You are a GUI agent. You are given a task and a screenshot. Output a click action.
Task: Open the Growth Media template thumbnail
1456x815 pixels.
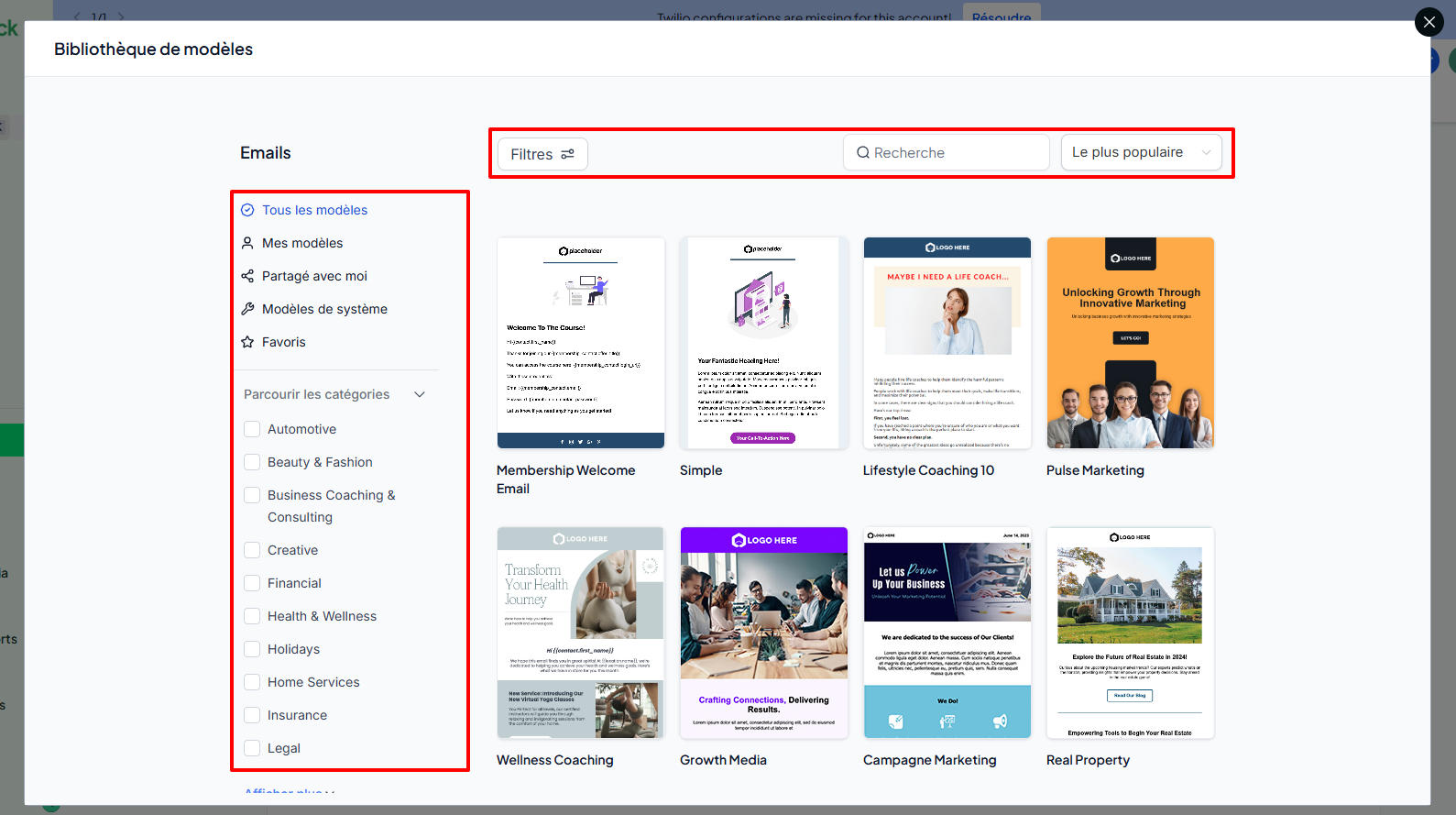pyautogui.click(x=764, y=633)
